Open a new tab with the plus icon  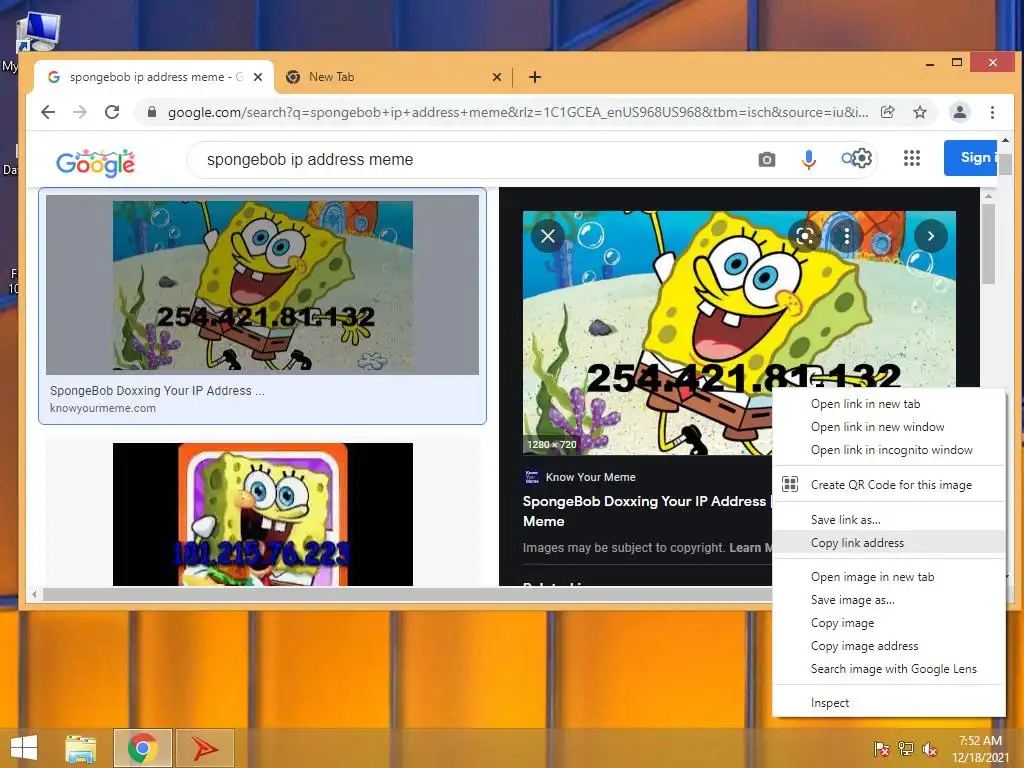tap(534, 77)
